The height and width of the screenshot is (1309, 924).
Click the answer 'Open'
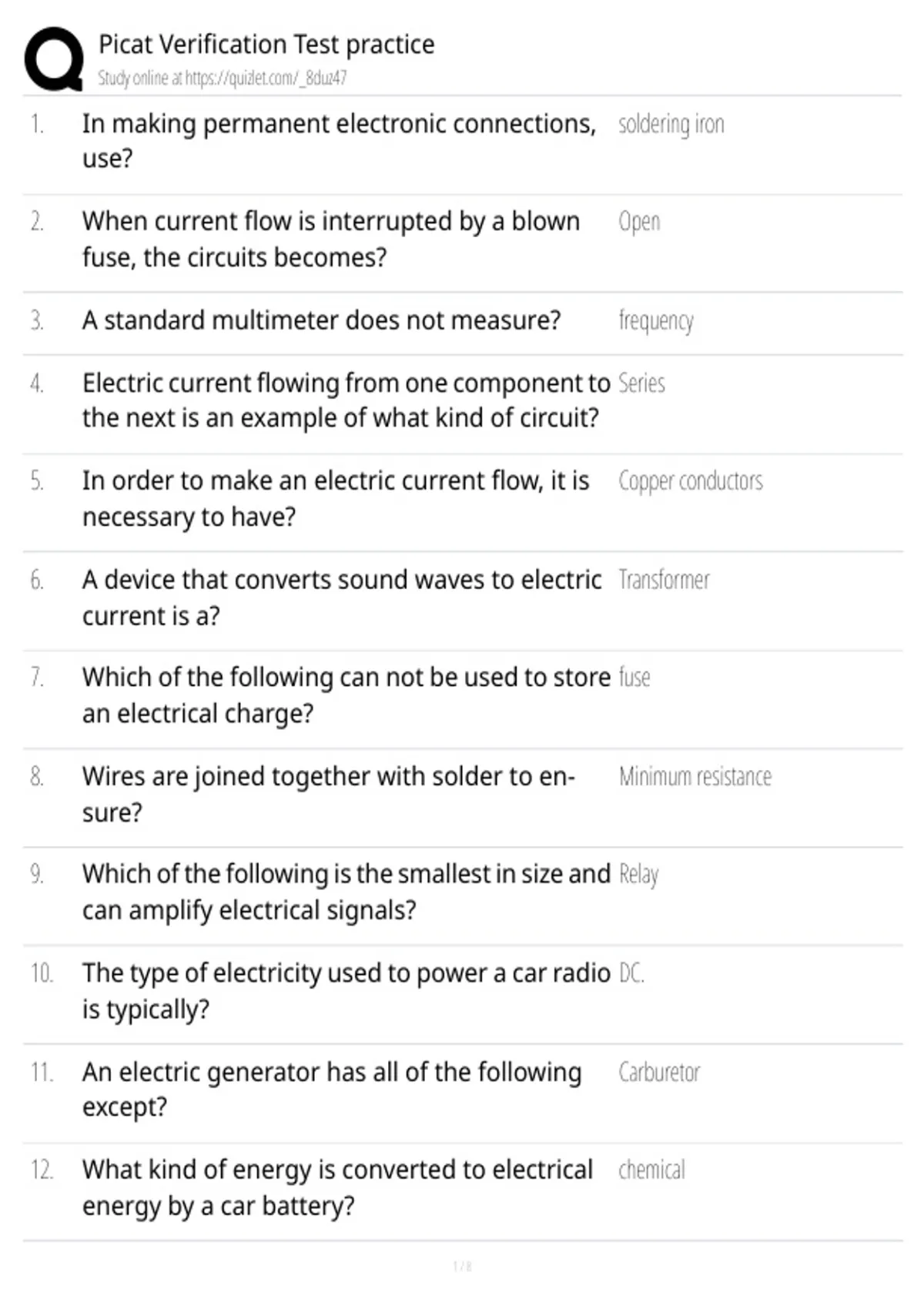(x=639, y=222)
